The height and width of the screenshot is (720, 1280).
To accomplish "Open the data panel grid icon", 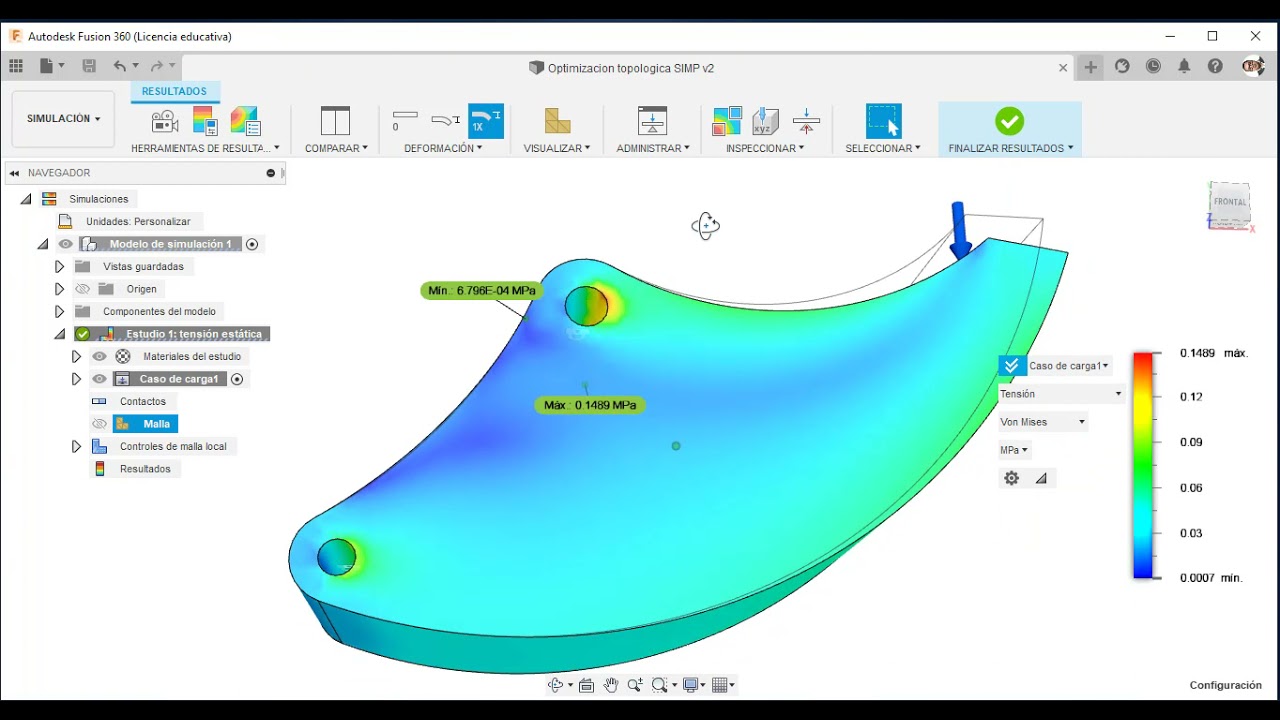I will (16, 66).
